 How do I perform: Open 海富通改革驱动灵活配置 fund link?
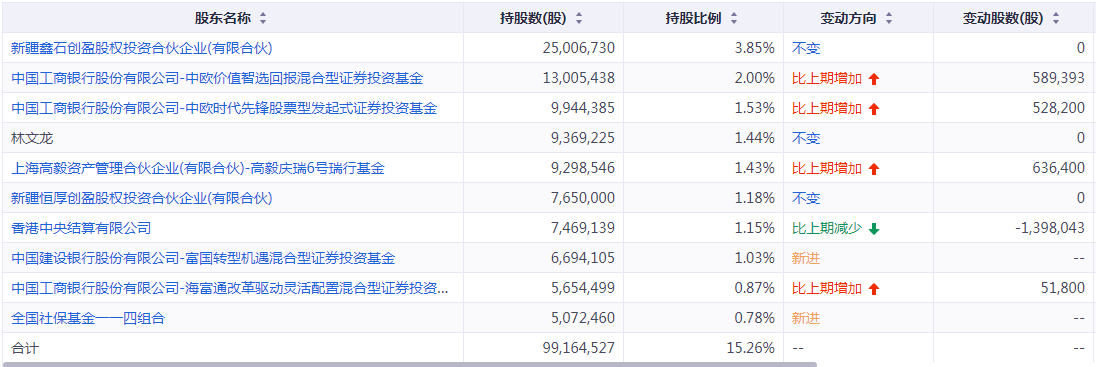[230, 288]
